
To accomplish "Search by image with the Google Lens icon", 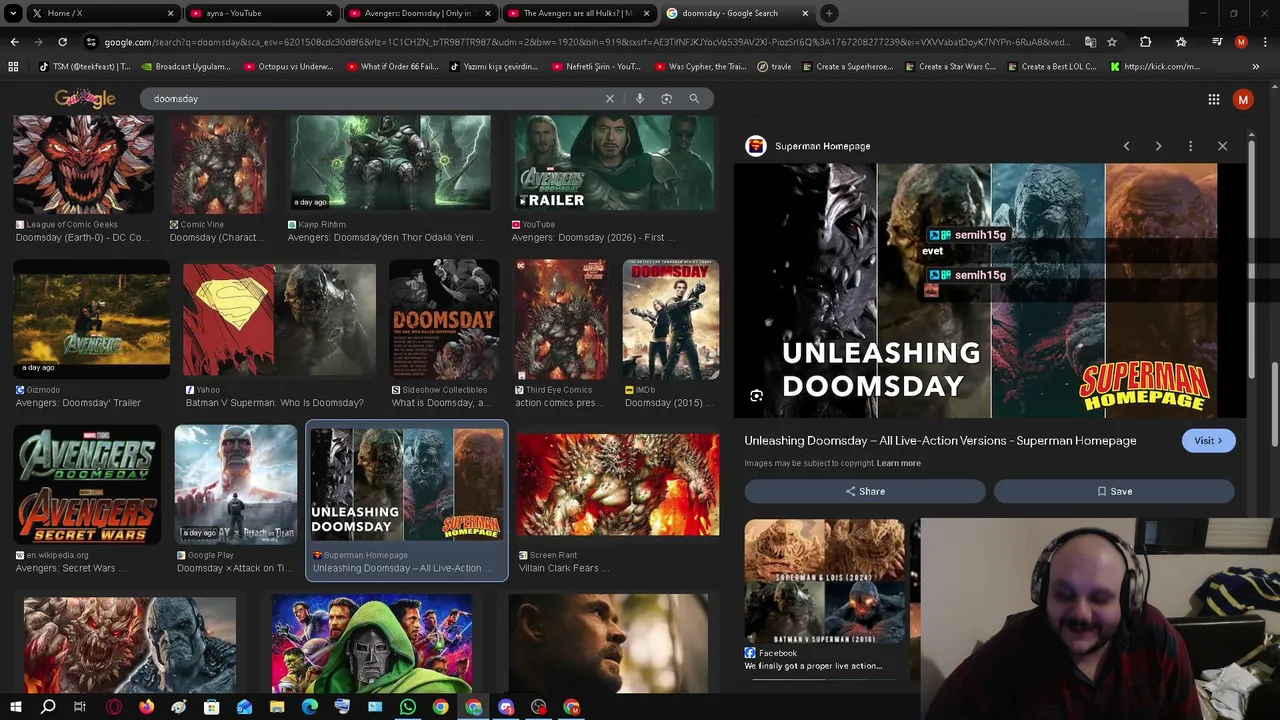I will 666,98.
